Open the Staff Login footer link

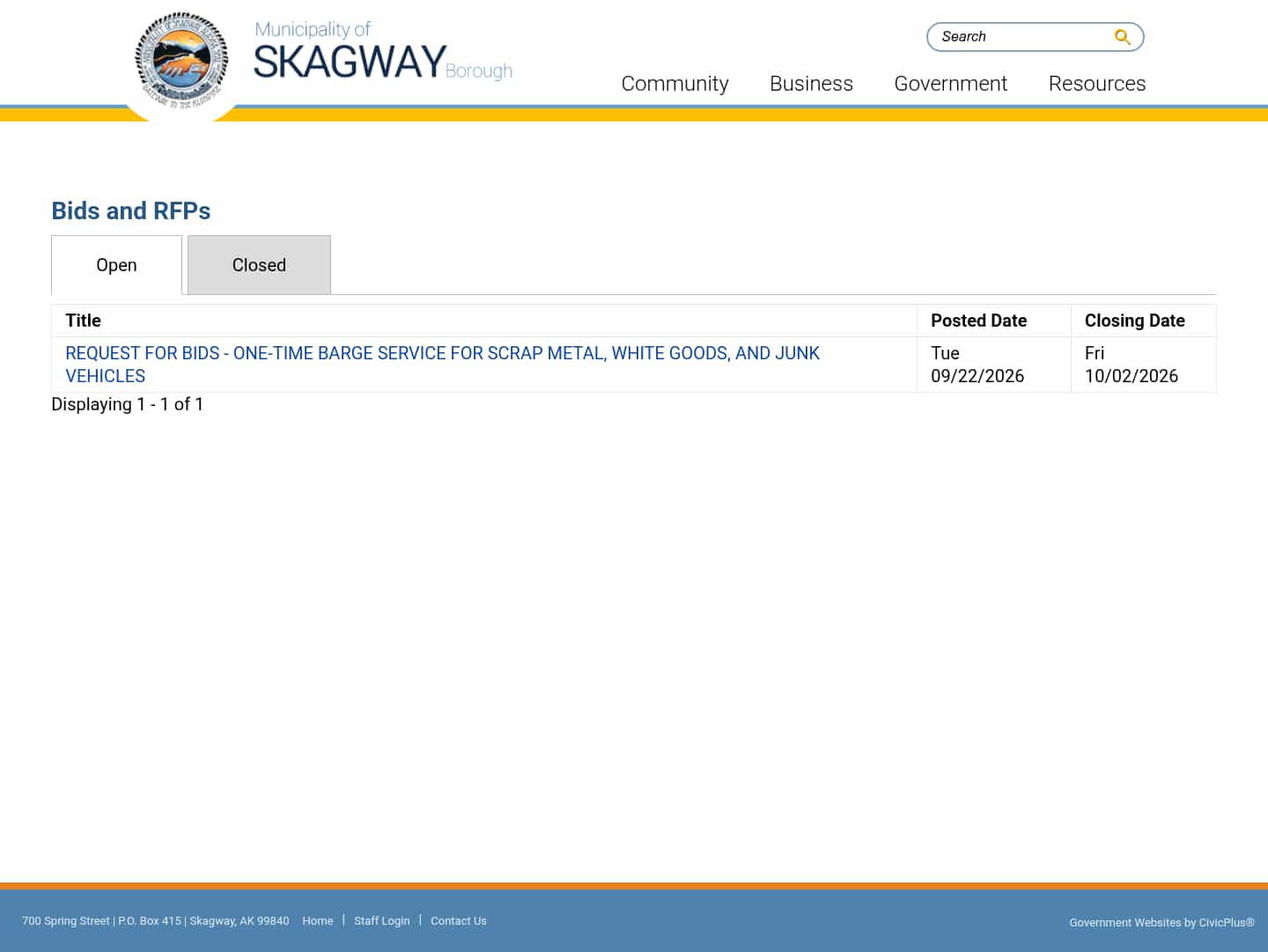(x=381, y=920)
